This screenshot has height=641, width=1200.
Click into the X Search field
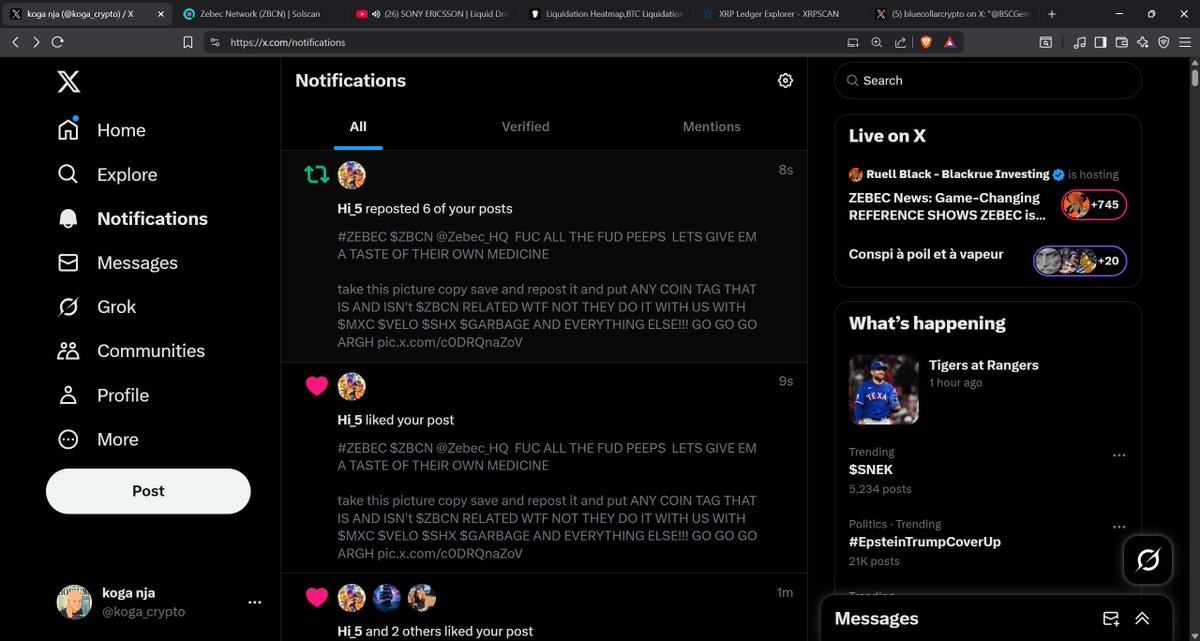[x=988, y=81]
